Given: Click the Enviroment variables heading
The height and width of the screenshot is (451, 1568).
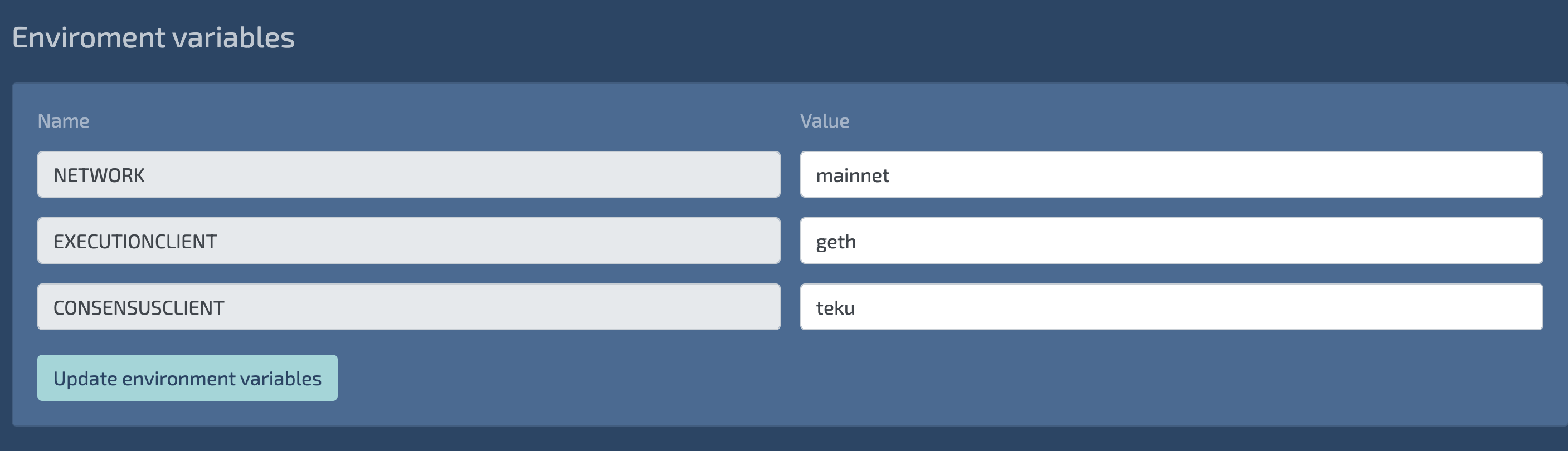Looking at the screenshot, I should (153, 38).
